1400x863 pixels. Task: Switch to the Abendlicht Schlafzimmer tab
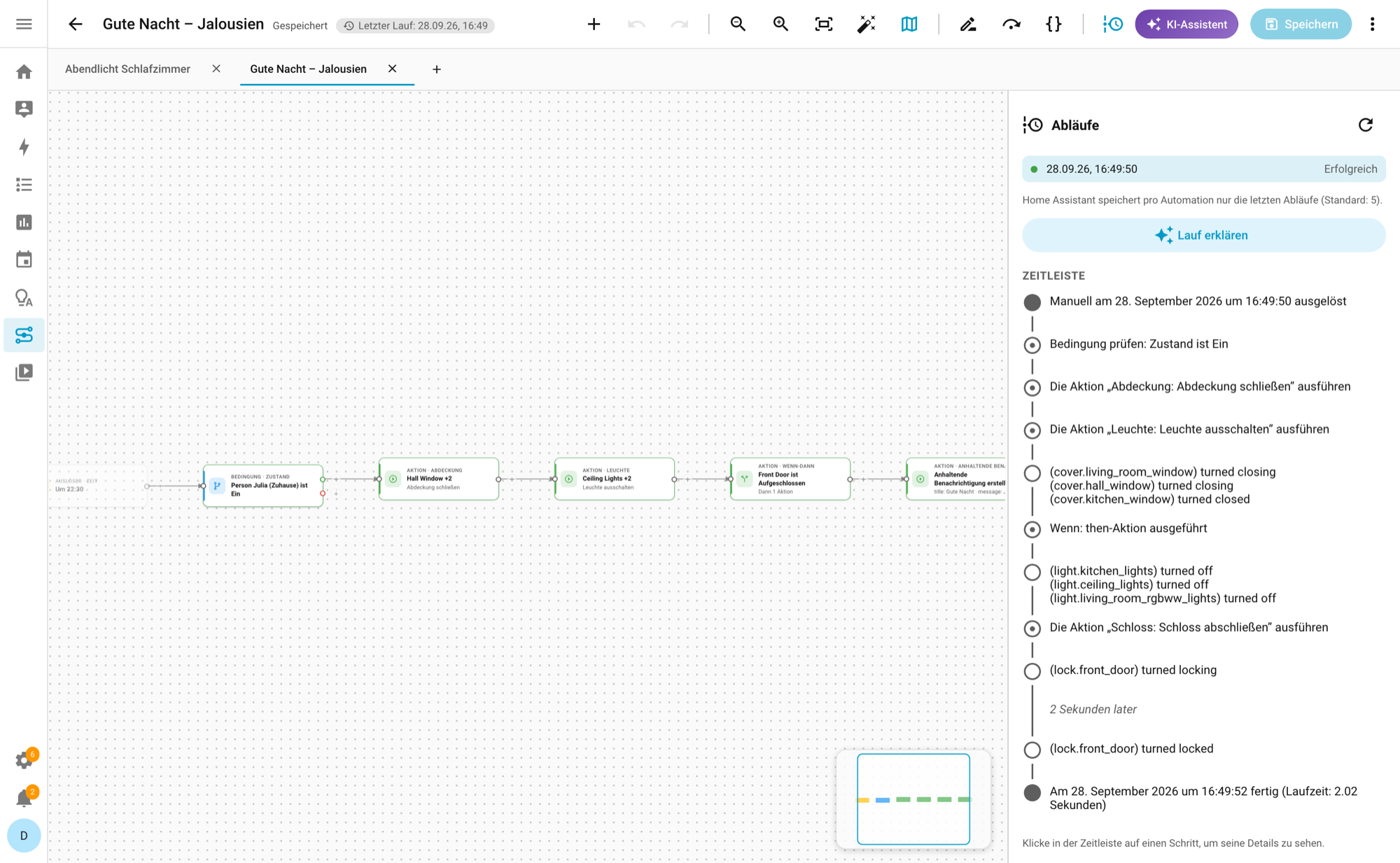point(127,69)
